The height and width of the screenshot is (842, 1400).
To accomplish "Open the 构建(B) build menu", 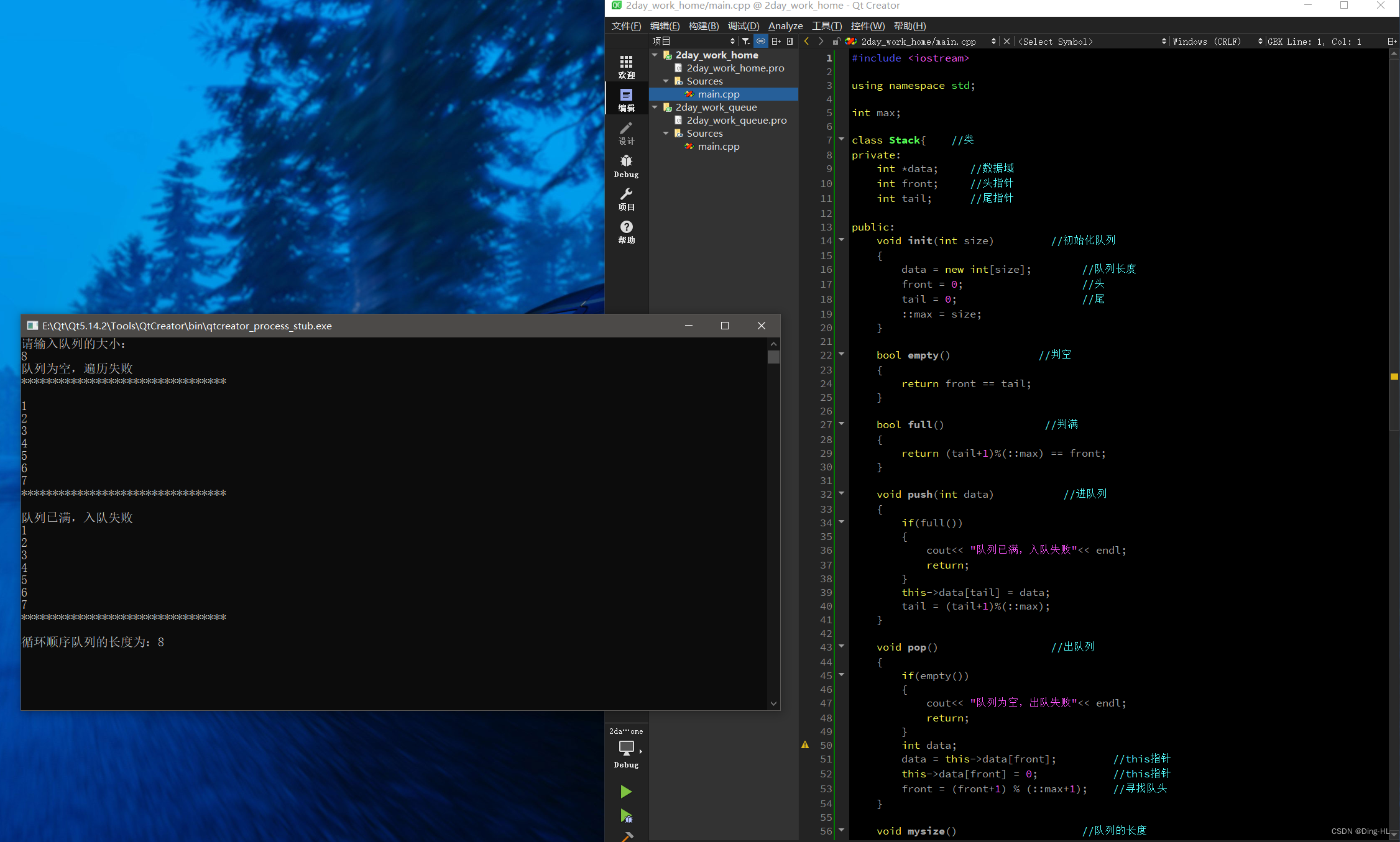I will click(703, 25).
